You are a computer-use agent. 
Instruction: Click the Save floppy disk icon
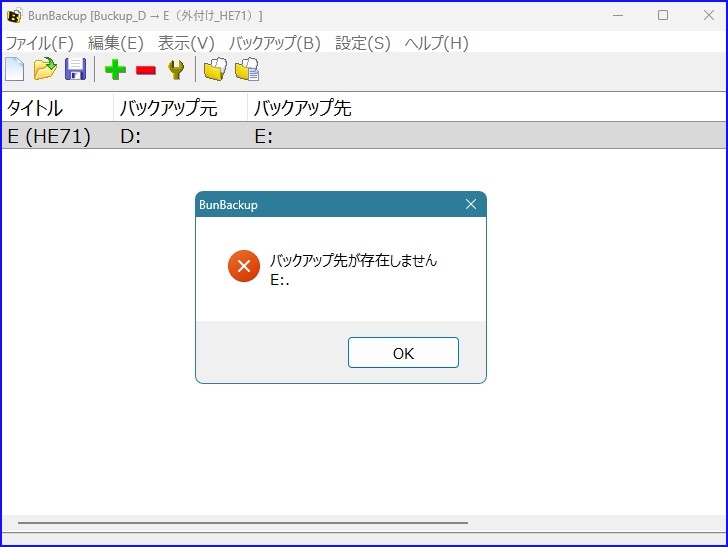(75, 69)
